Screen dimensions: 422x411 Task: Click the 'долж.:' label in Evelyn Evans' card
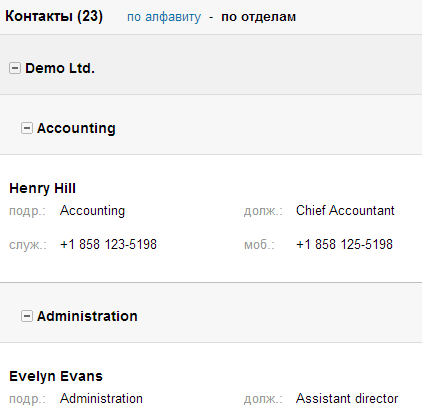click(x=263, y=399)
